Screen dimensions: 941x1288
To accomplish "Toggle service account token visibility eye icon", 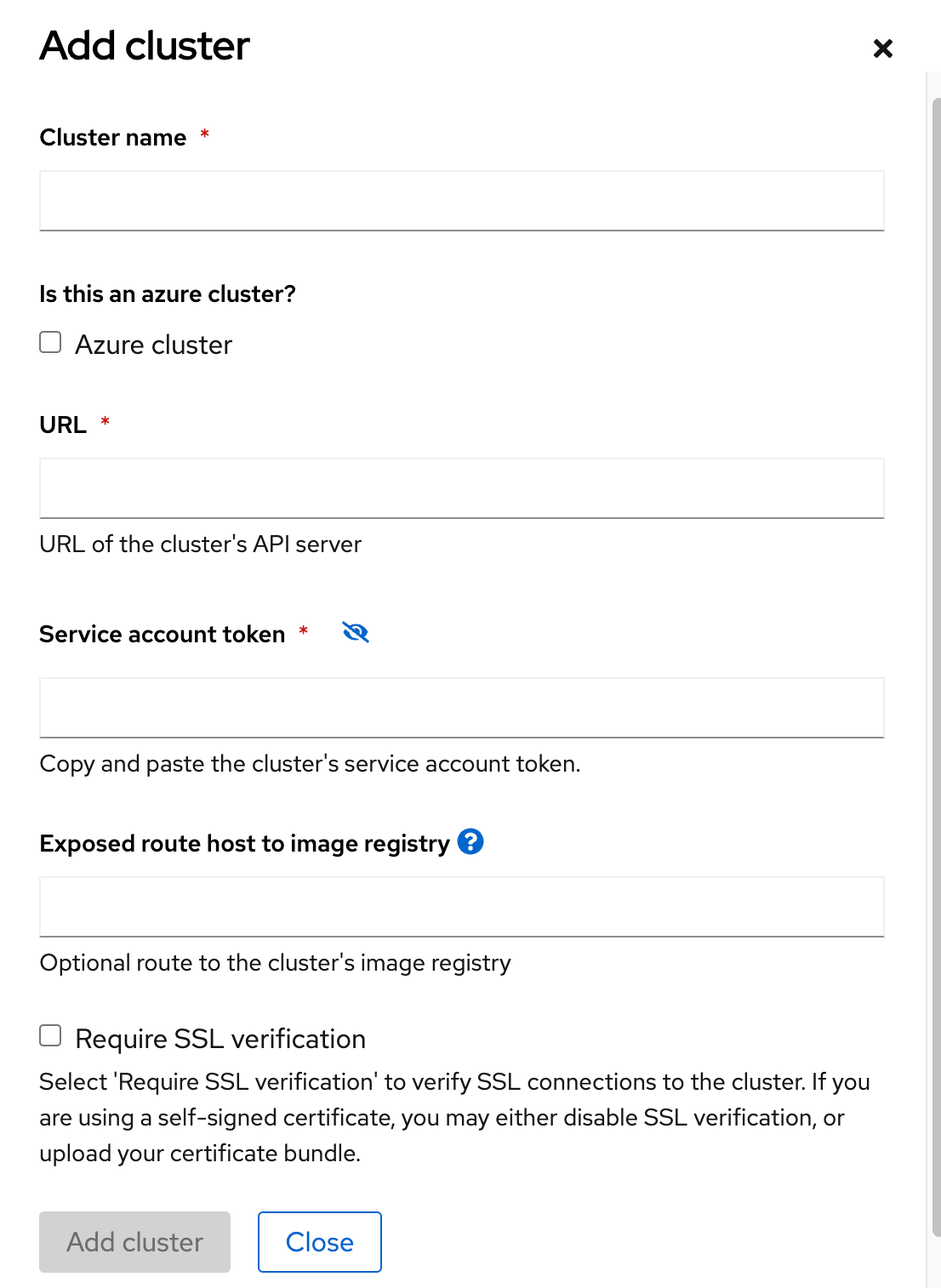I will point(355,632).
